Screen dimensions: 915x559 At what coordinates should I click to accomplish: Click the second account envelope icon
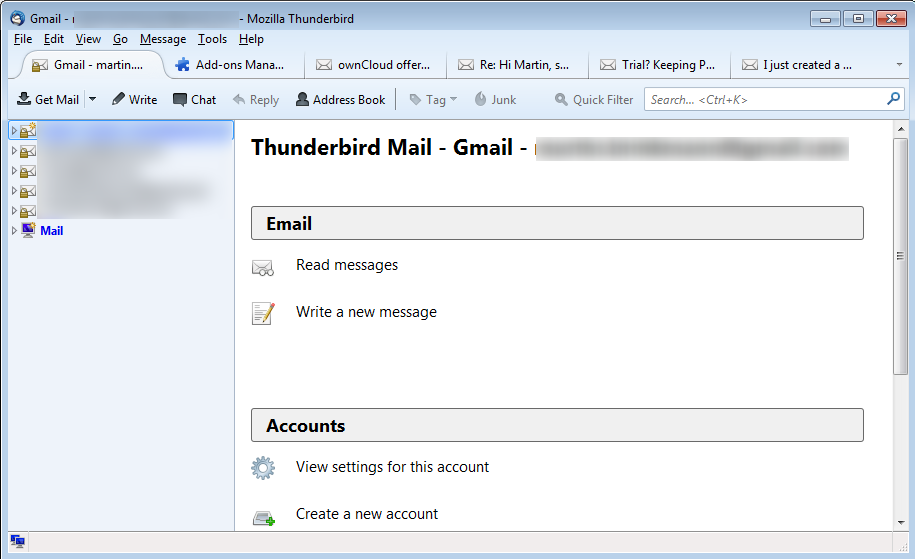coord(28,151)
